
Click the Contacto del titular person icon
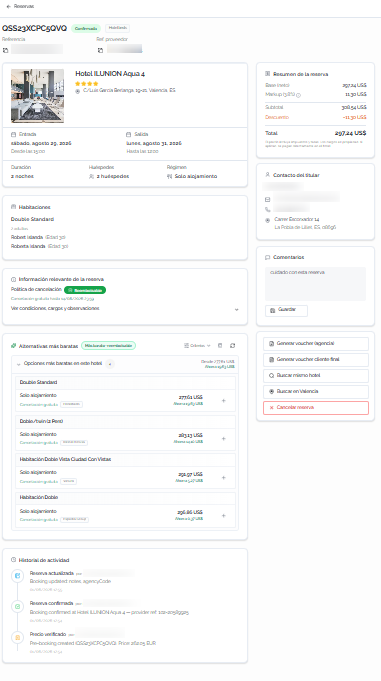point(268,175)
